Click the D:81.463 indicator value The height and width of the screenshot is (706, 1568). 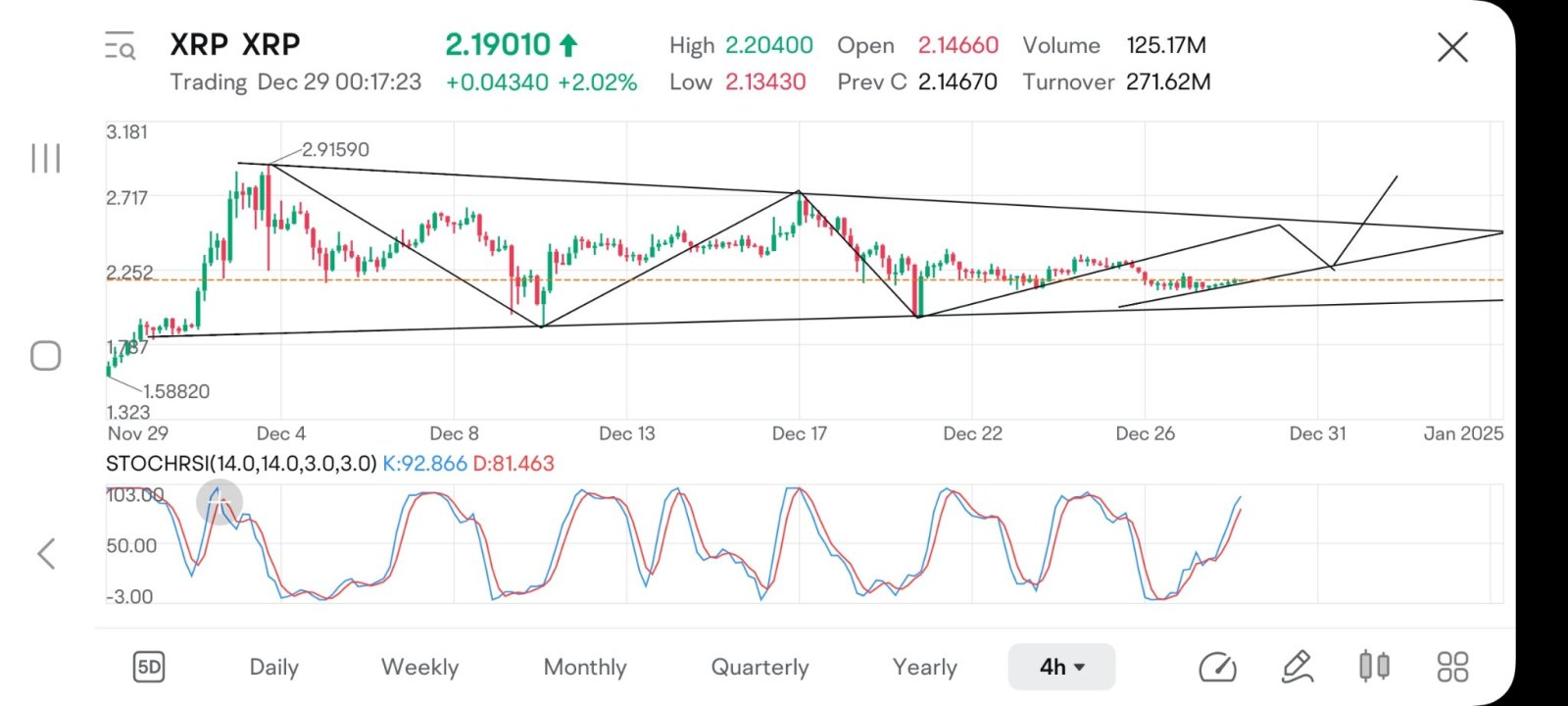click(x=514, y=463)
